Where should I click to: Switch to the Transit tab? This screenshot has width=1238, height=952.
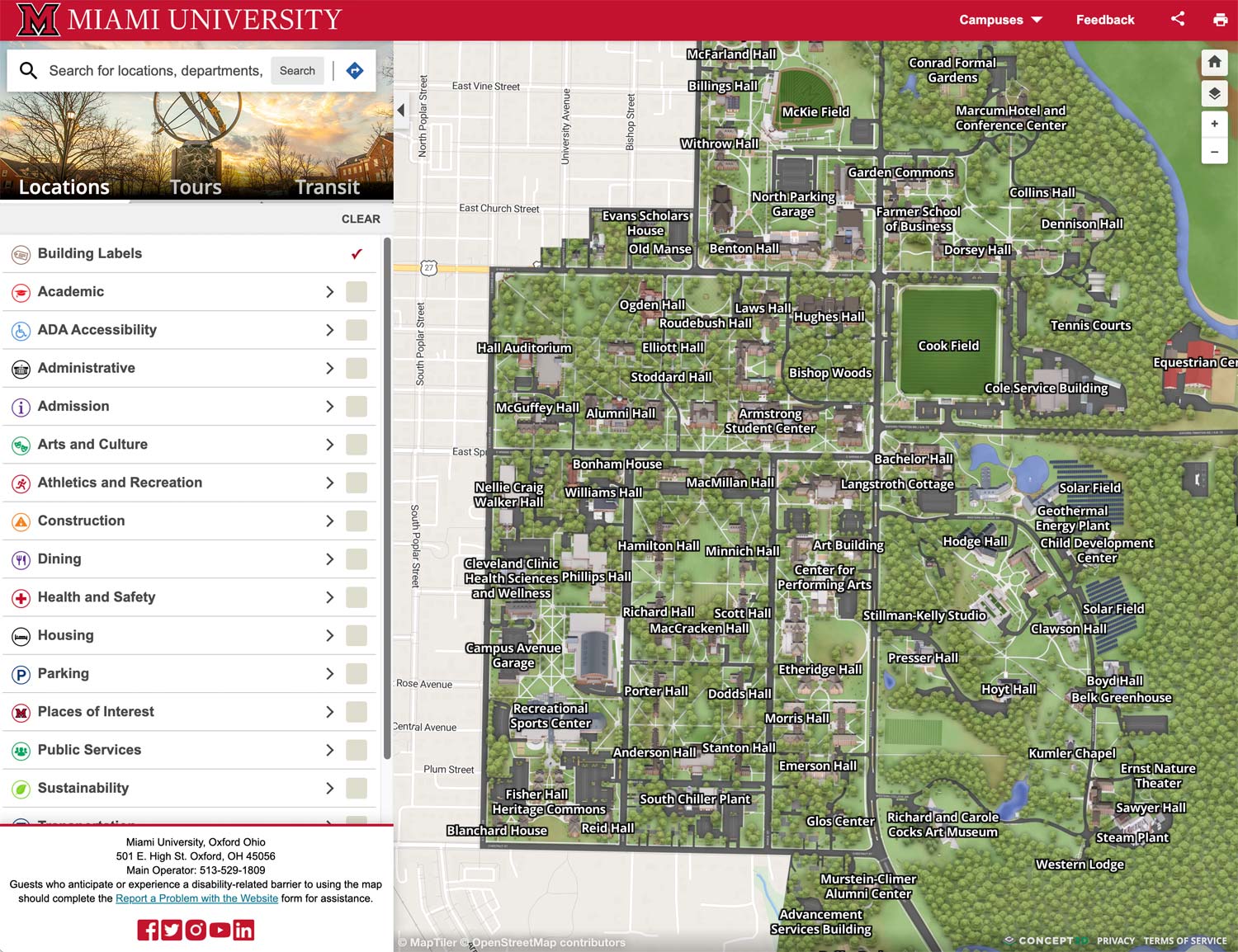point(327,186)
